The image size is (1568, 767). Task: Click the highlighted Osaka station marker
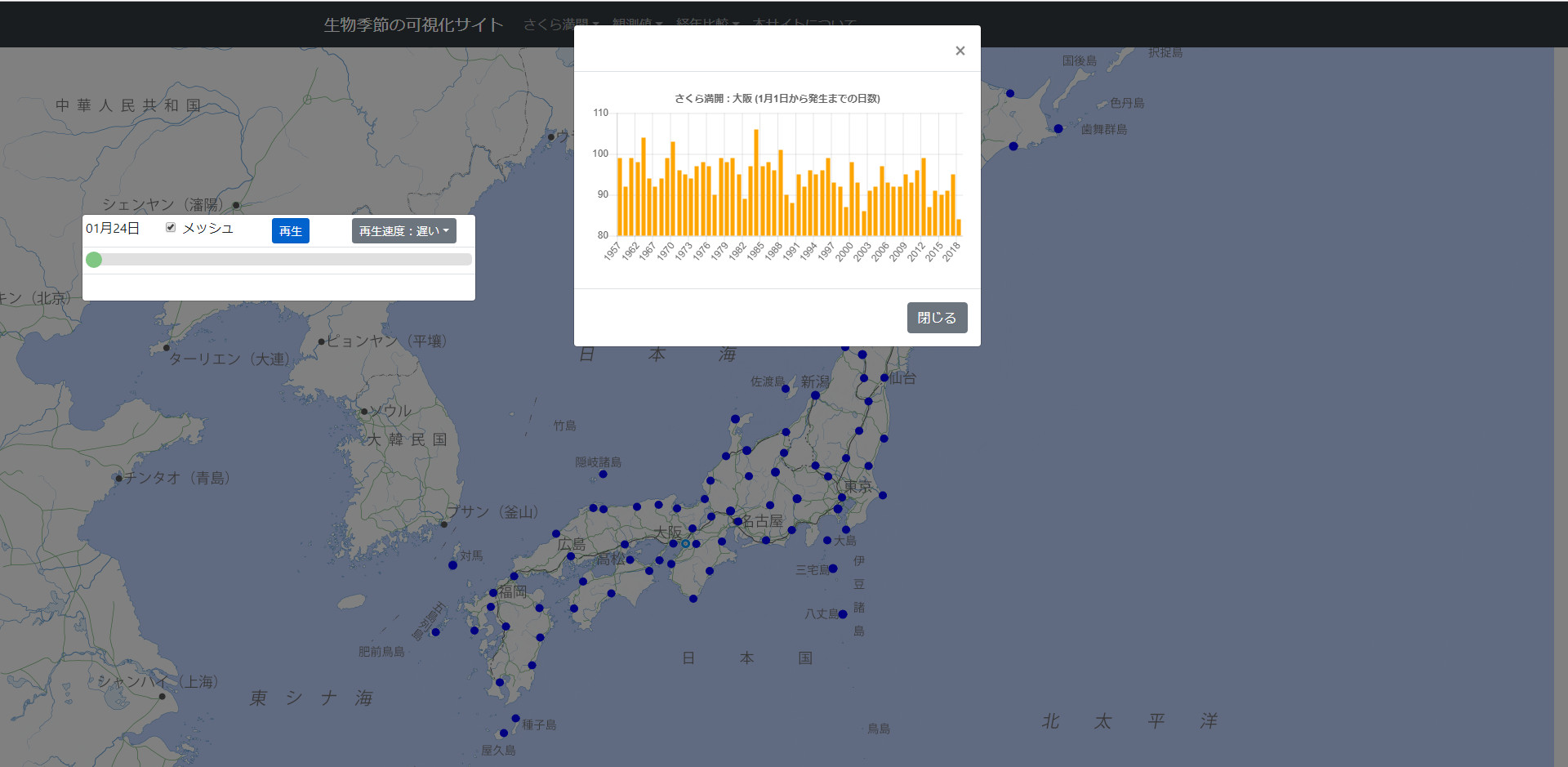tap(685, 543)
